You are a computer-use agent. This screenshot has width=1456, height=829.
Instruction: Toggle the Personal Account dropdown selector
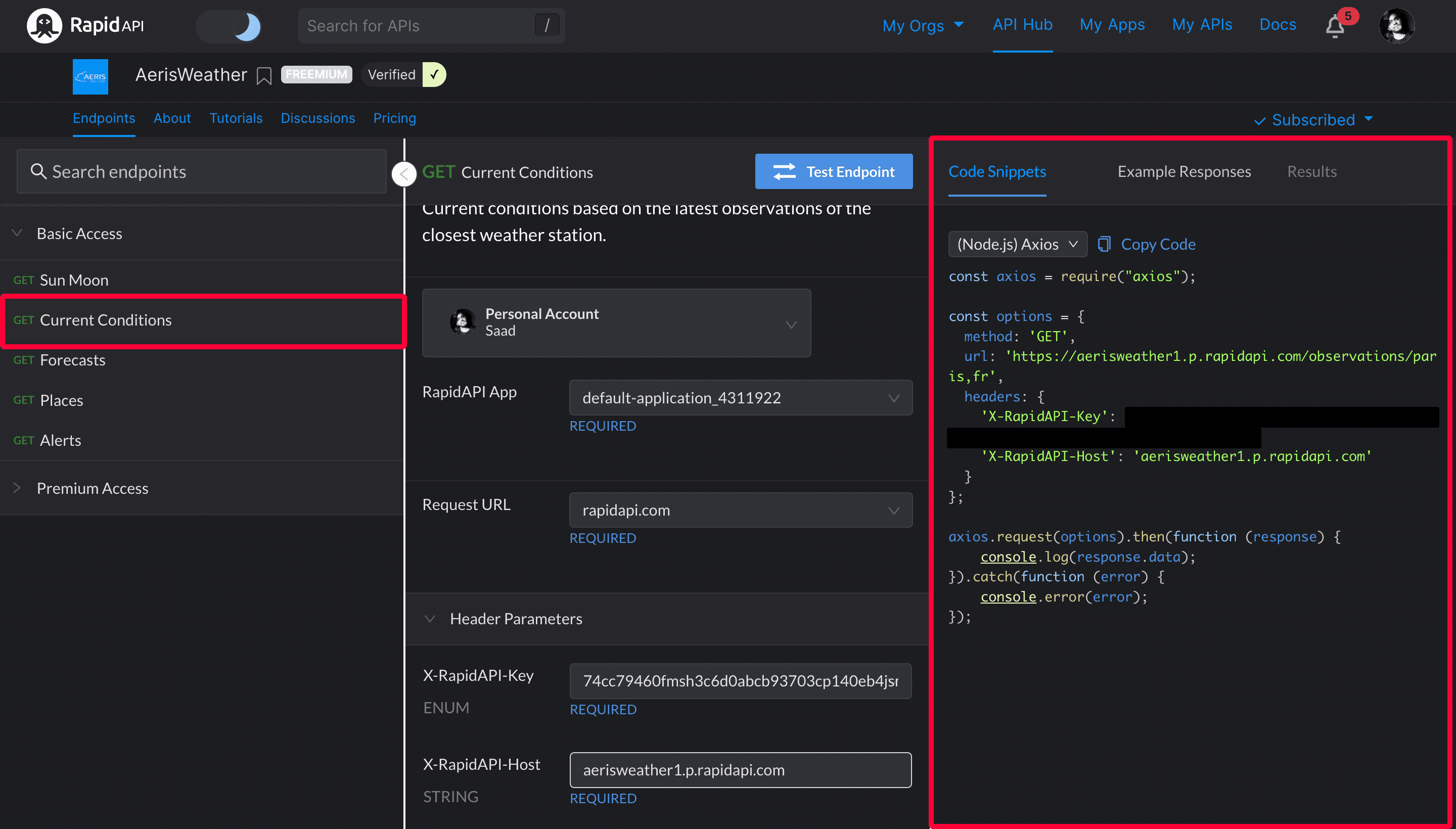[793, 323]
